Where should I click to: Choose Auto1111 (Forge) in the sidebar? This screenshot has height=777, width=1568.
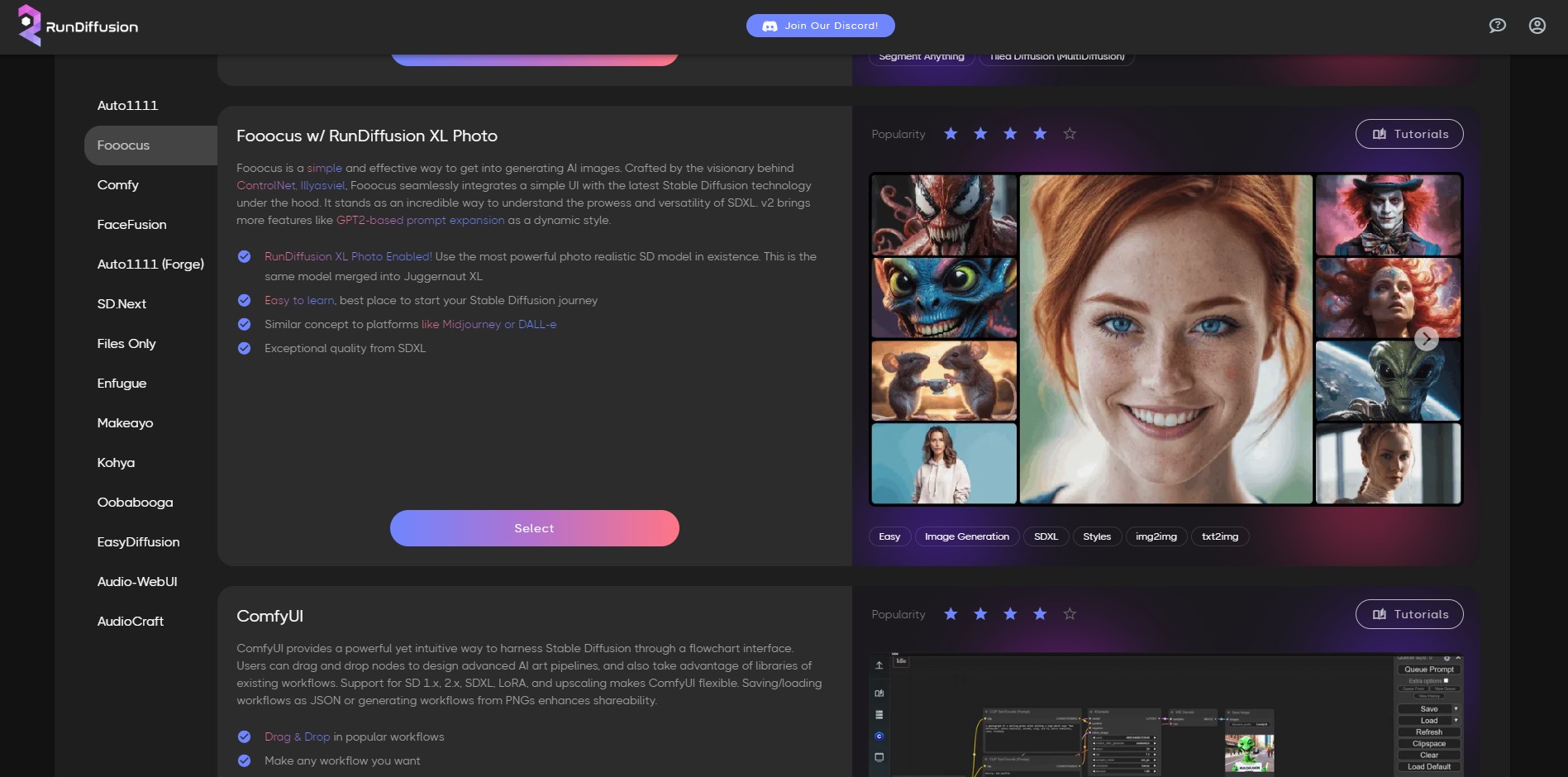[x=150, y=265]
